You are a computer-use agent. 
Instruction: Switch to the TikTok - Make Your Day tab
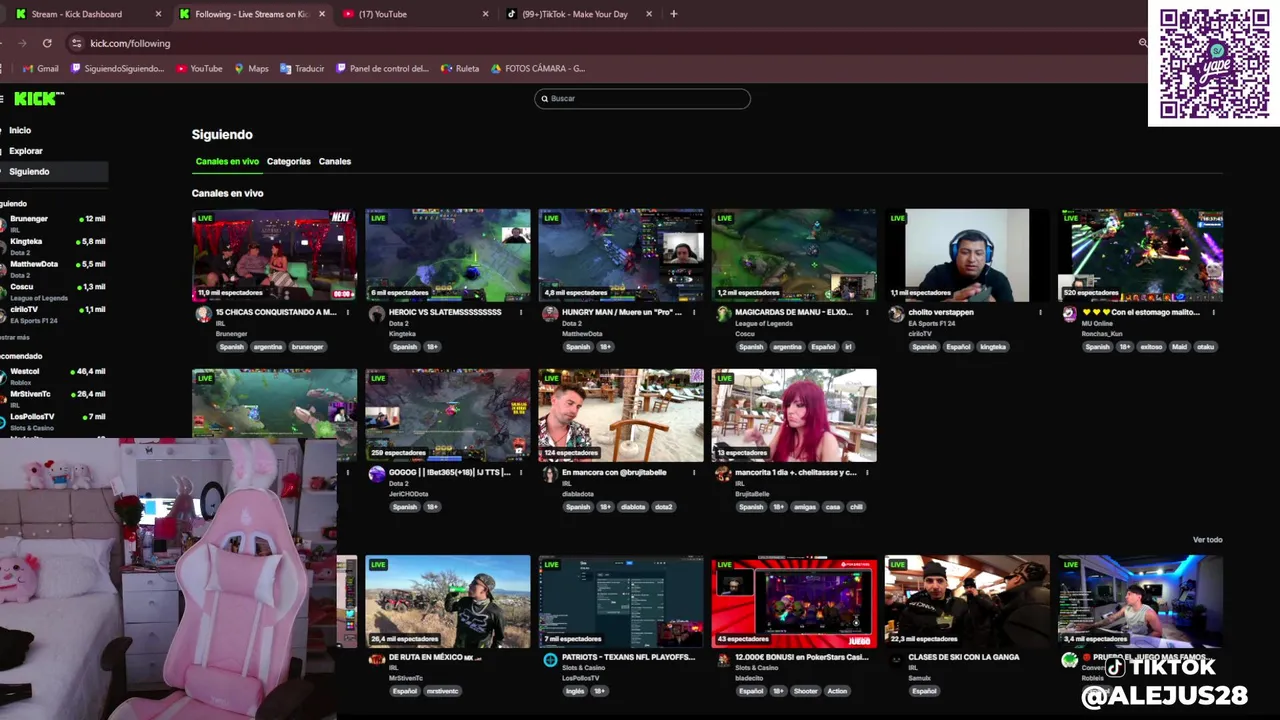(x=578, y=14)
